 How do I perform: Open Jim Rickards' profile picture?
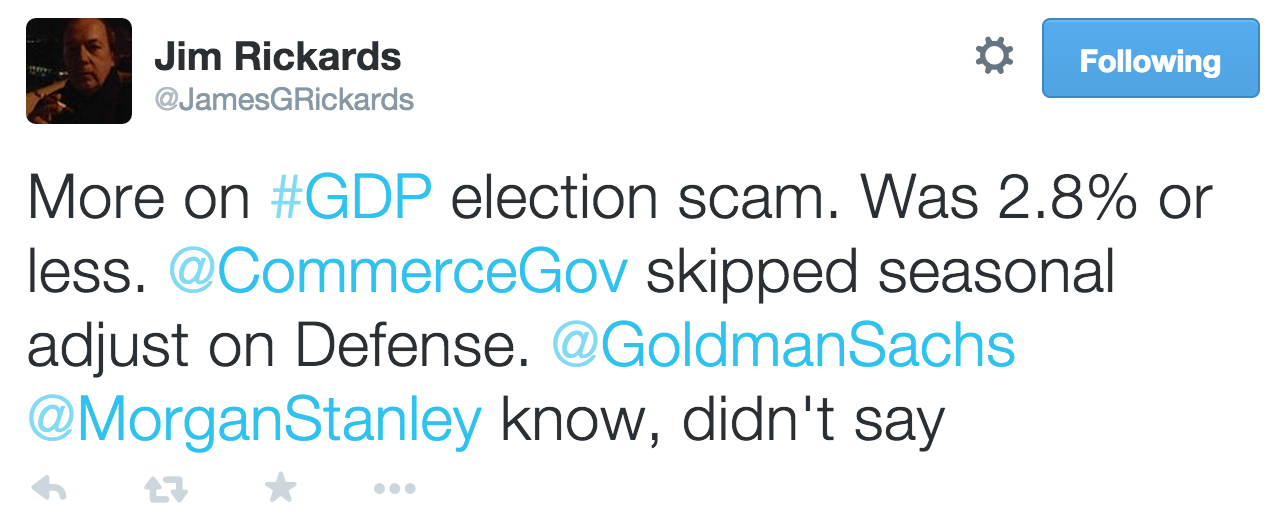point(79,71)
